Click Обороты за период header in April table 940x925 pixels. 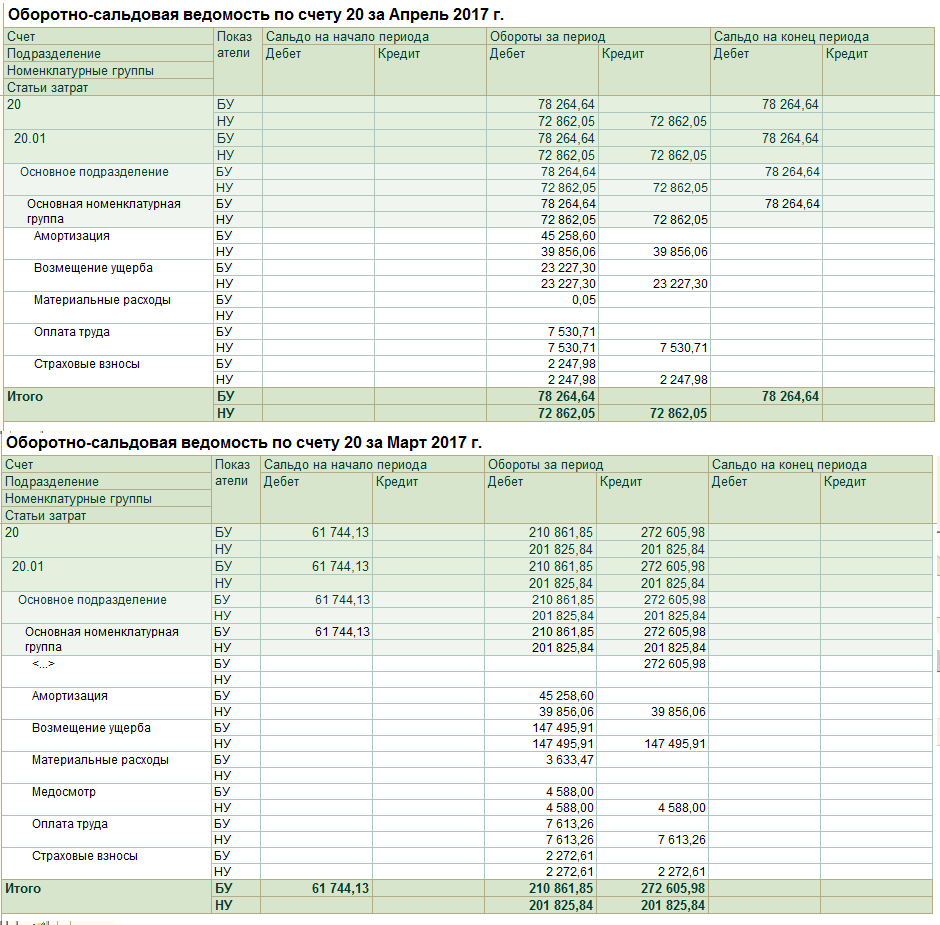547,37
